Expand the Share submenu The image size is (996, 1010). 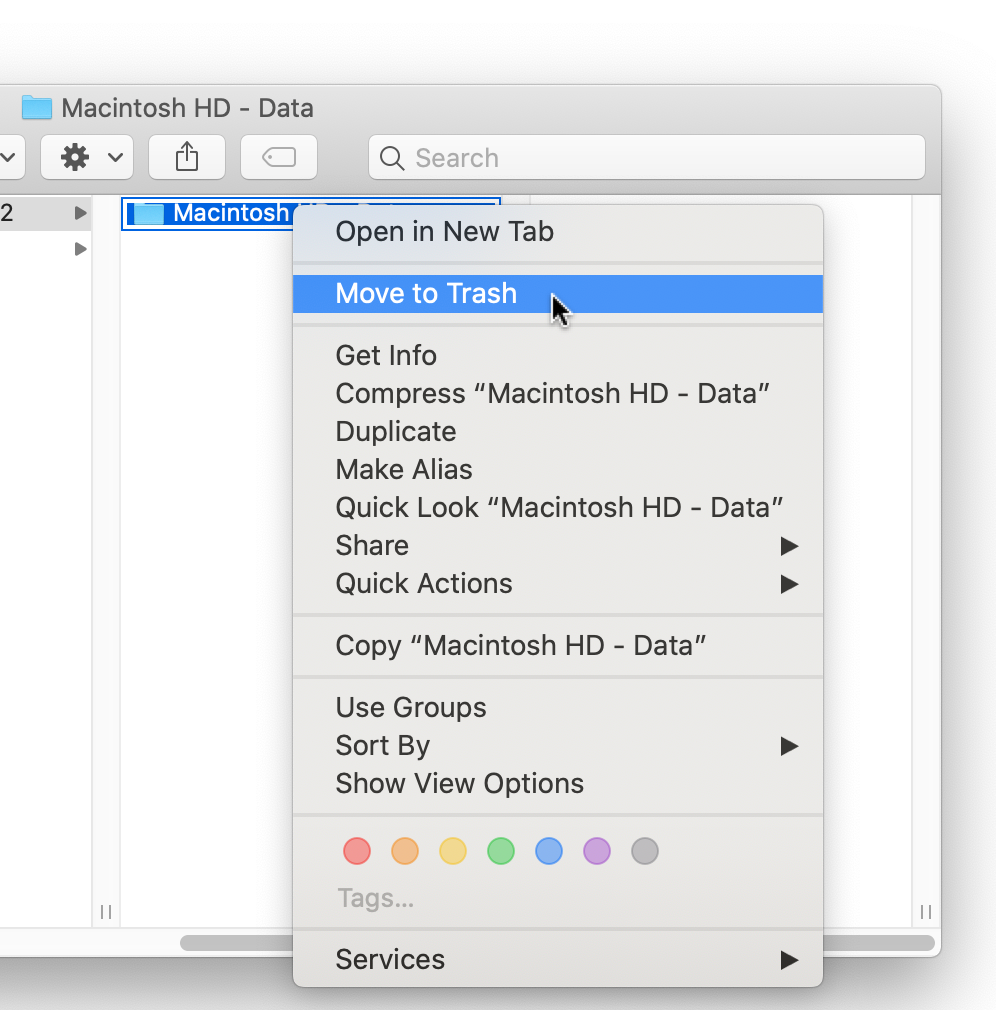558,546
